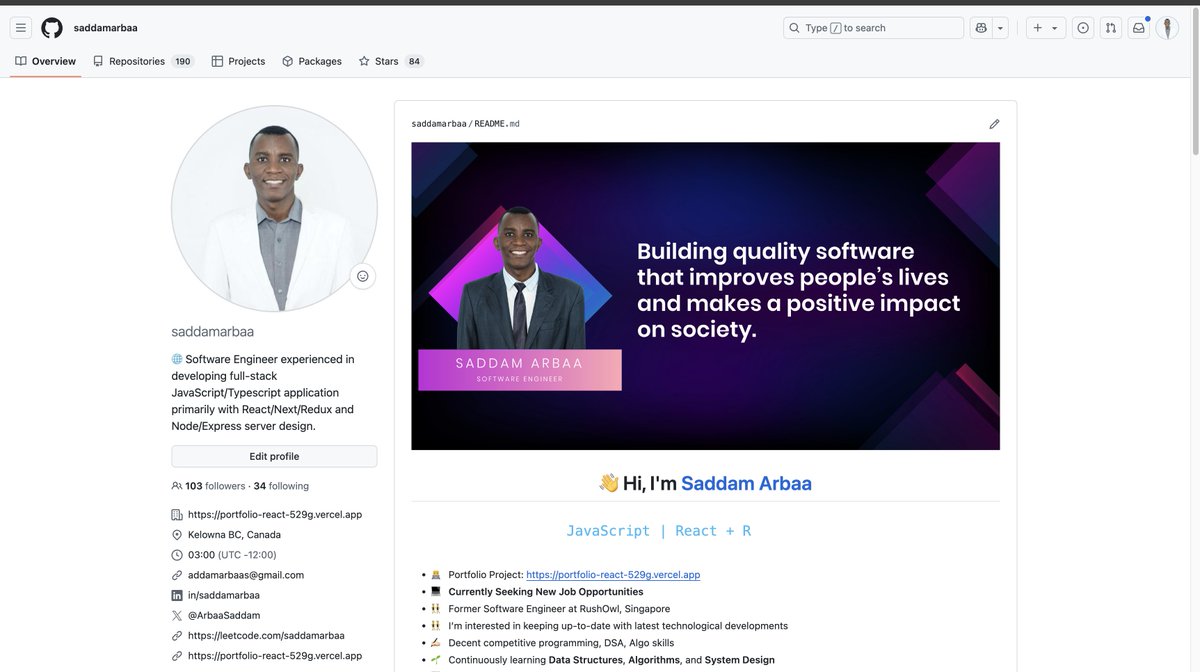Viewport: 1200px width, 672px height.
Task: Open GitHub notifications inbox
Action: [x=1138, y=27]
